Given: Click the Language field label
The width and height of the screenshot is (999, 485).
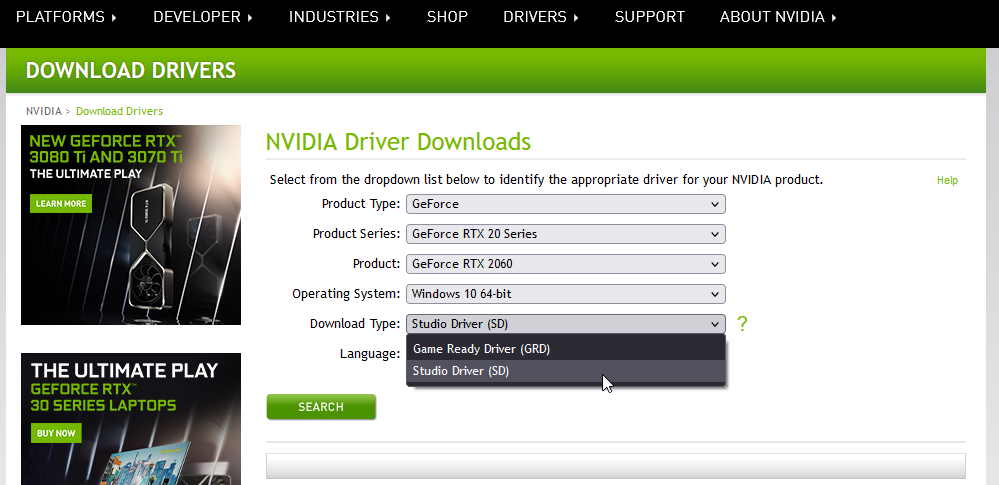Looking at the screenshot, I should 370,354.
